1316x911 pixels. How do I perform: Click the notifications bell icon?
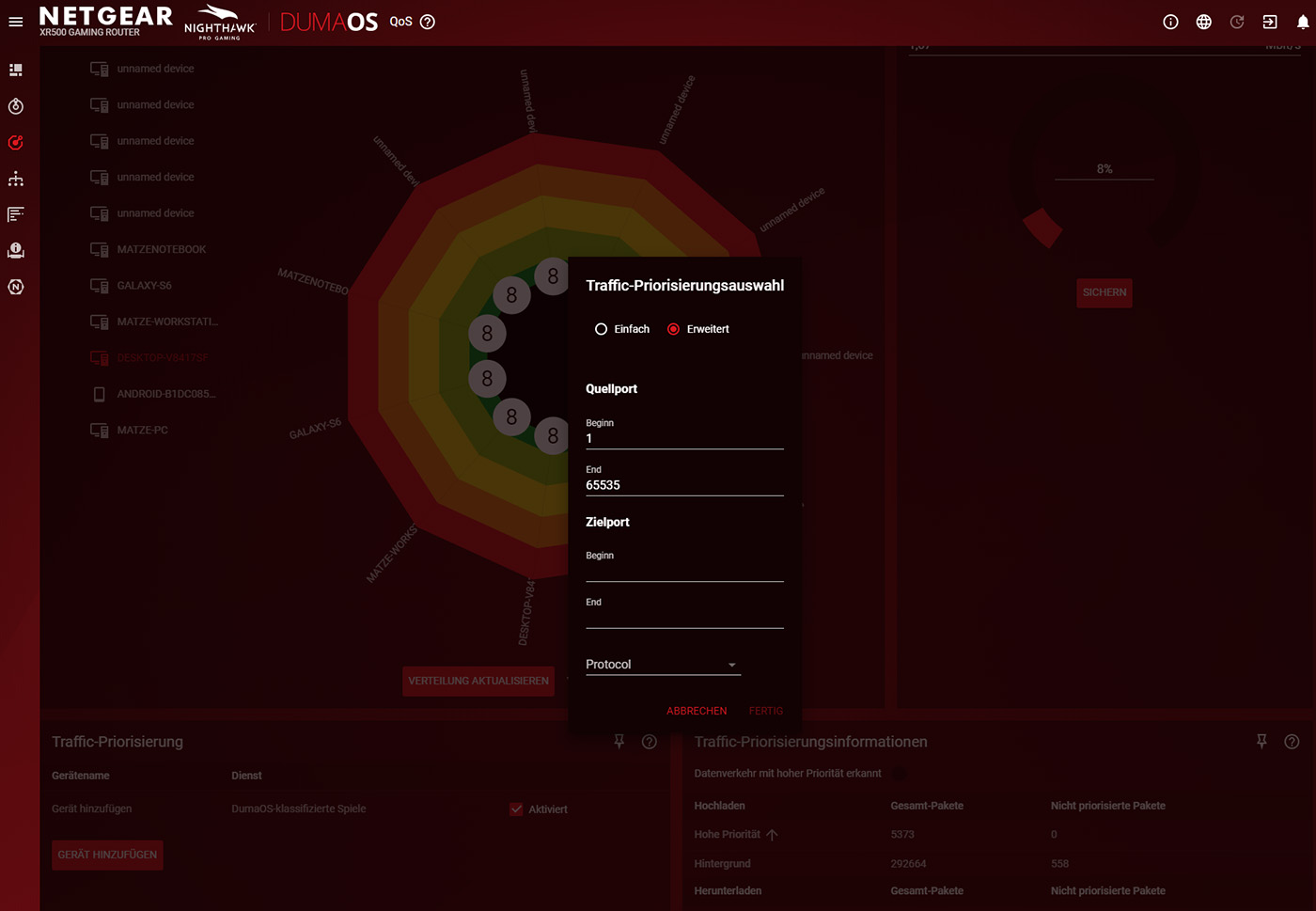[1303, 22]
